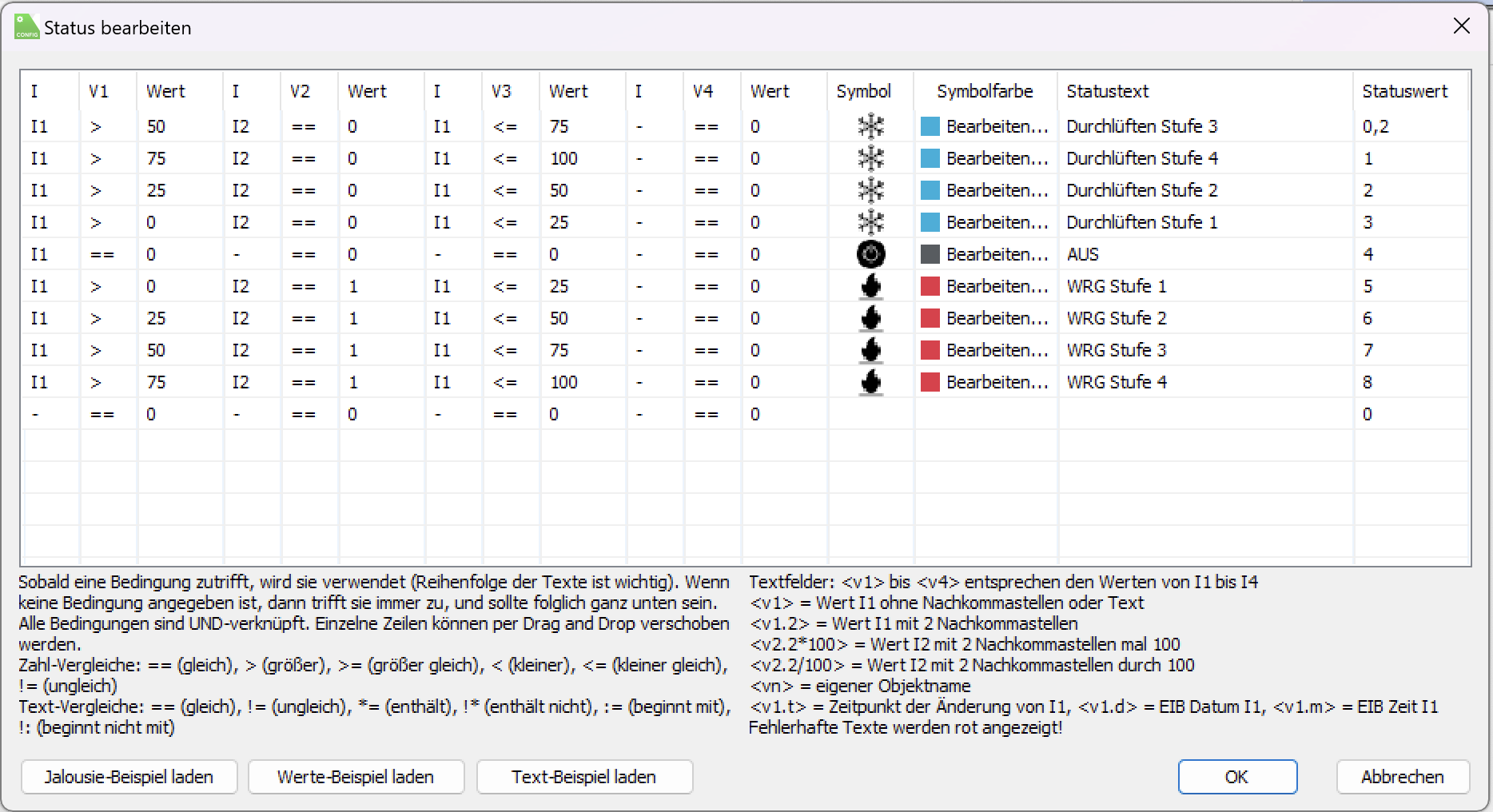Close the Status bearbeiten dialog
Image resolution: width=1493 pixels, height=812 pixels.
pyautogui.click(x=1462, y=26)
